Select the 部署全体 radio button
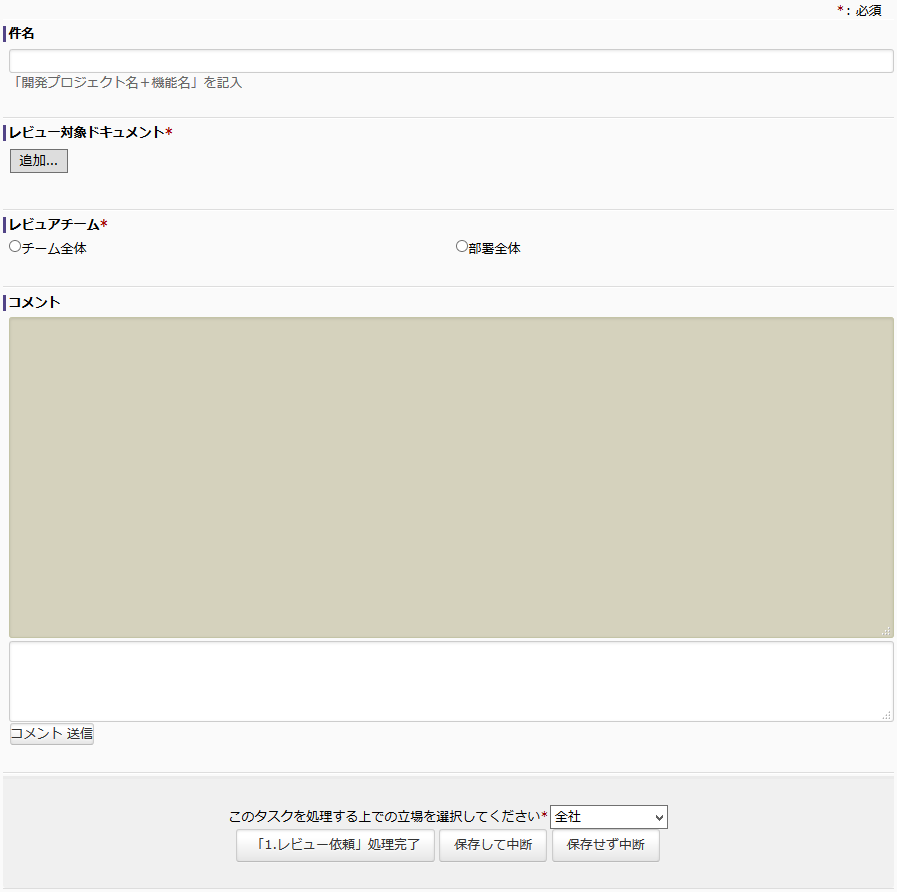Image resolution: width=897 pixels, height=892 pixels. 461,246
